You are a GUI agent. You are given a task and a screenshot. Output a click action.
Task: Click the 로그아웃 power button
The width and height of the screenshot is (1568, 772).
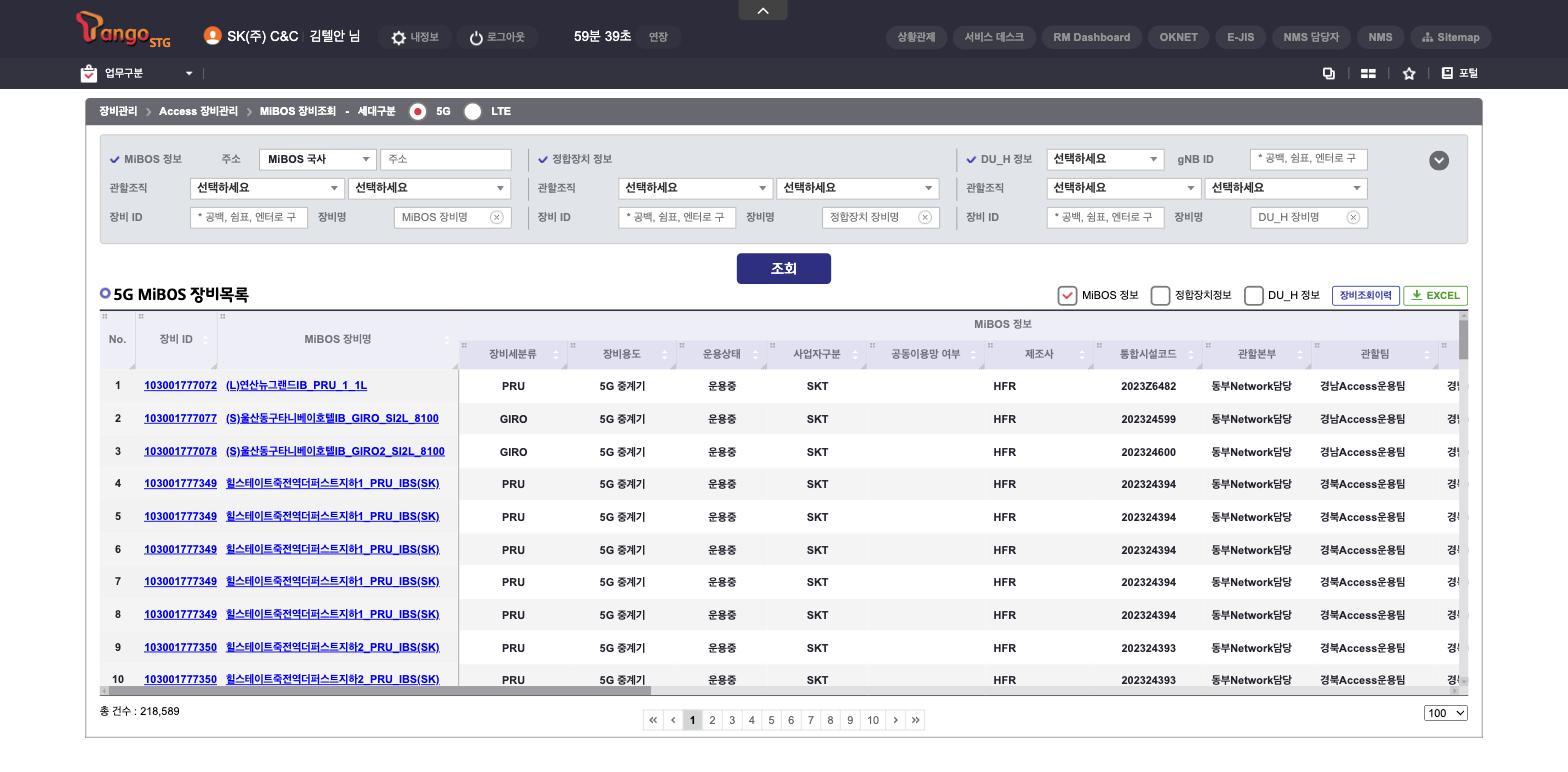(x=497, y=37)
